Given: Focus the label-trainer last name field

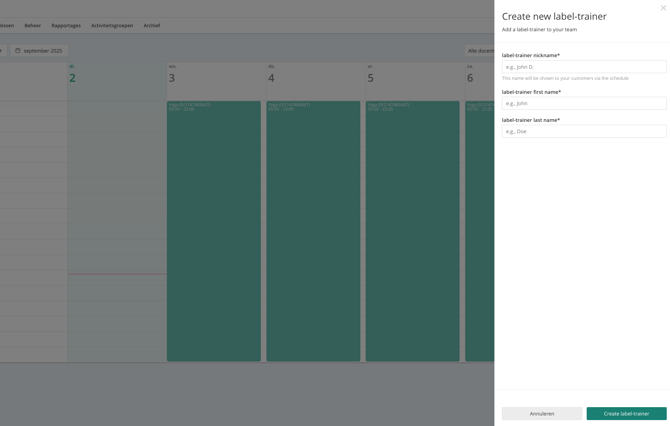Looking at the screenshot, I should 584,131.
